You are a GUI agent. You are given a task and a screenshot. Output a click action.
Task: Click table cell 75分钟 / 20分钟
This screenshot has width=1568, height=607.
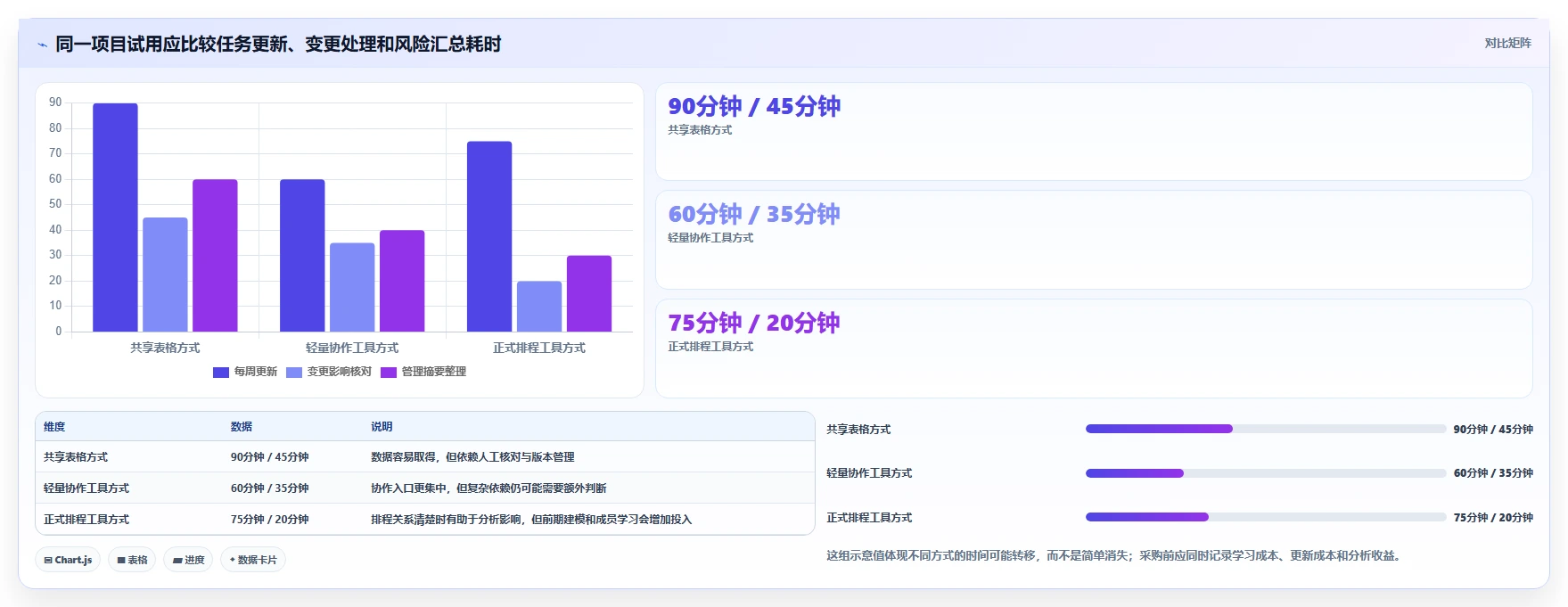coord(270,520)
